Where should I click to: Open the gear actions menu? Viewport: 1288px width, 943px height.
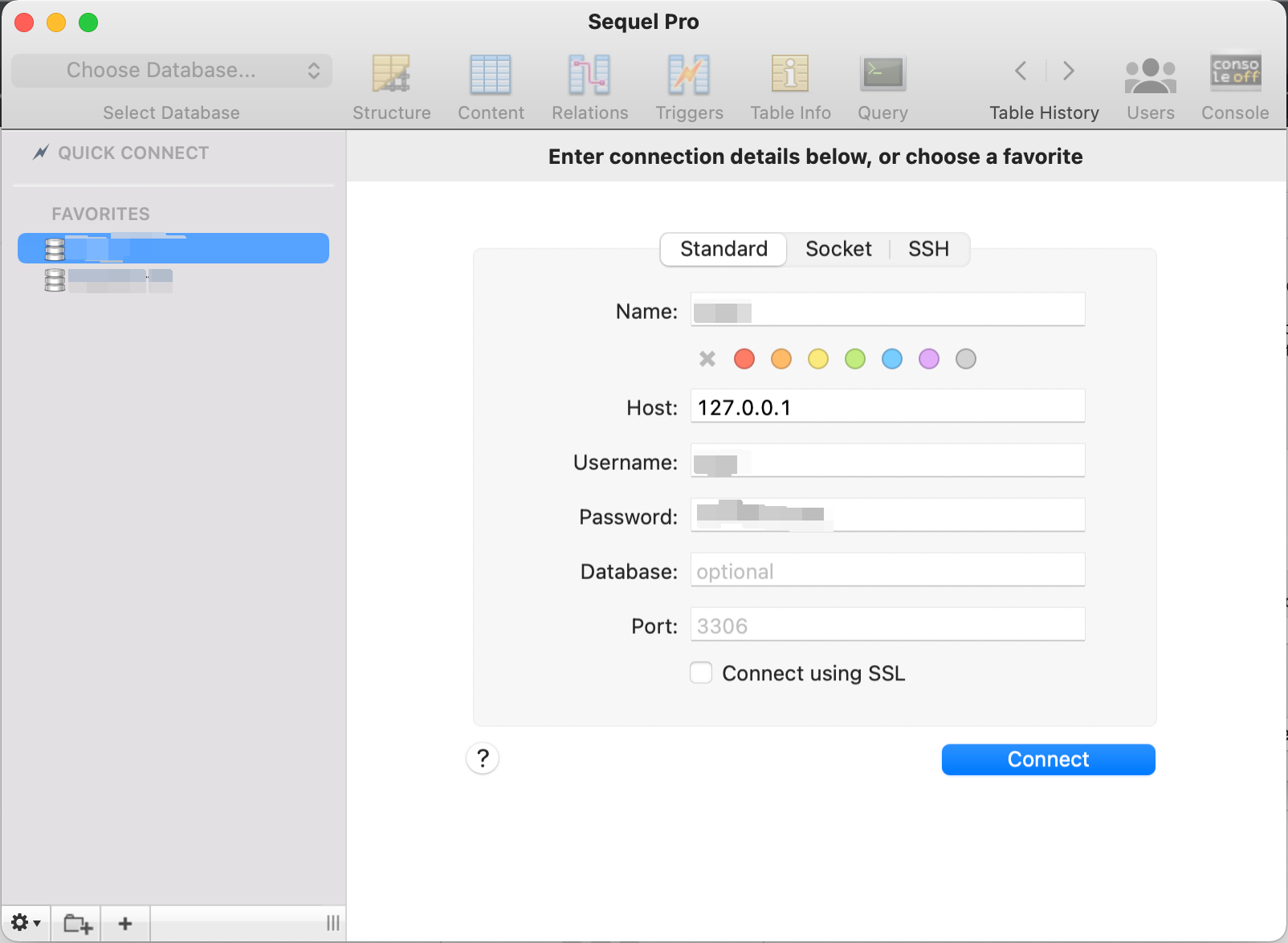(26, 923)
